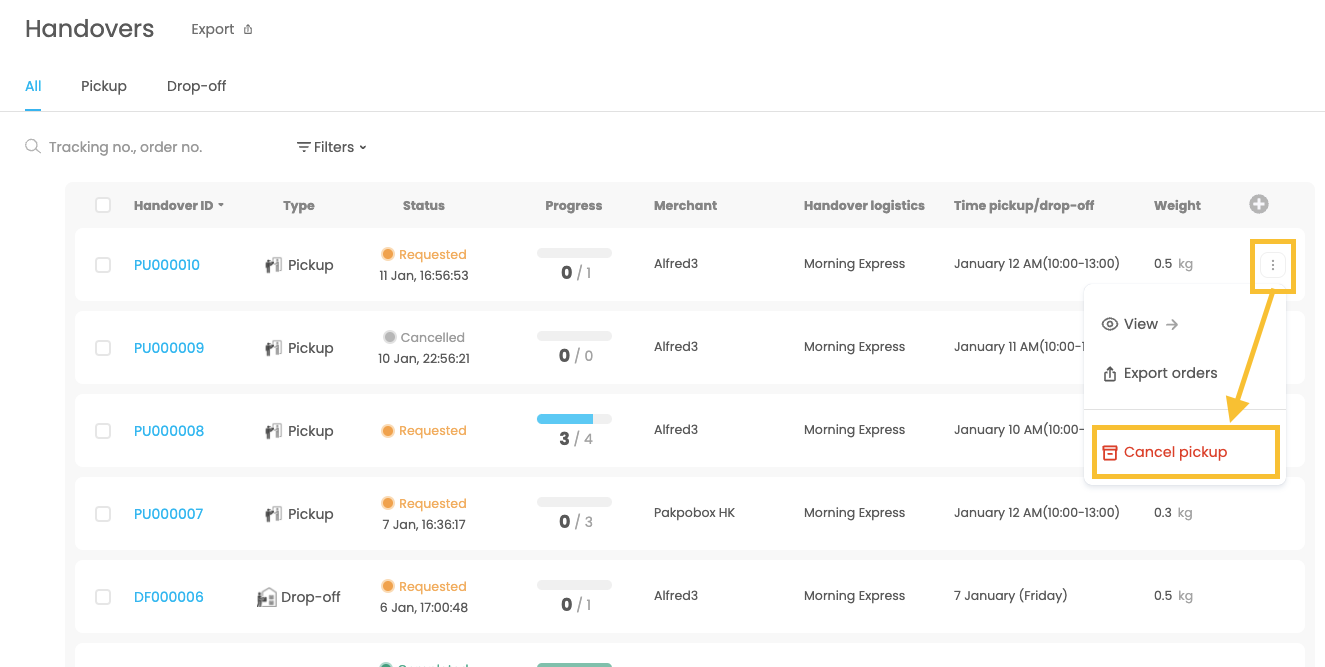Switch to the Pickup tab
1325x667 pixels.
(104, 86)
